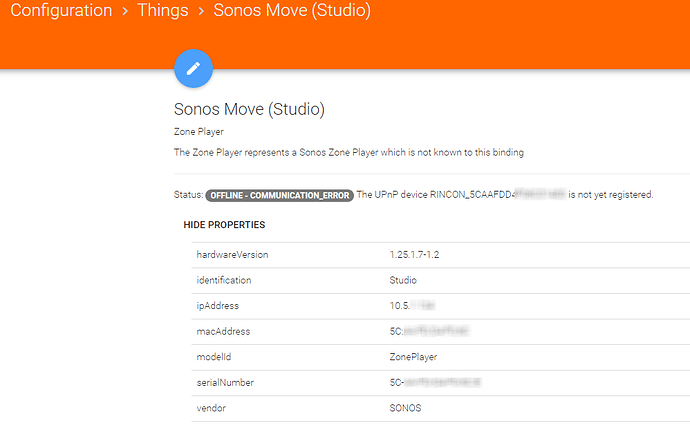Viewport: 690px width, 430px height.
Task: Select the hardware version value 1.25.1.7-1.2
Action: 415,255
